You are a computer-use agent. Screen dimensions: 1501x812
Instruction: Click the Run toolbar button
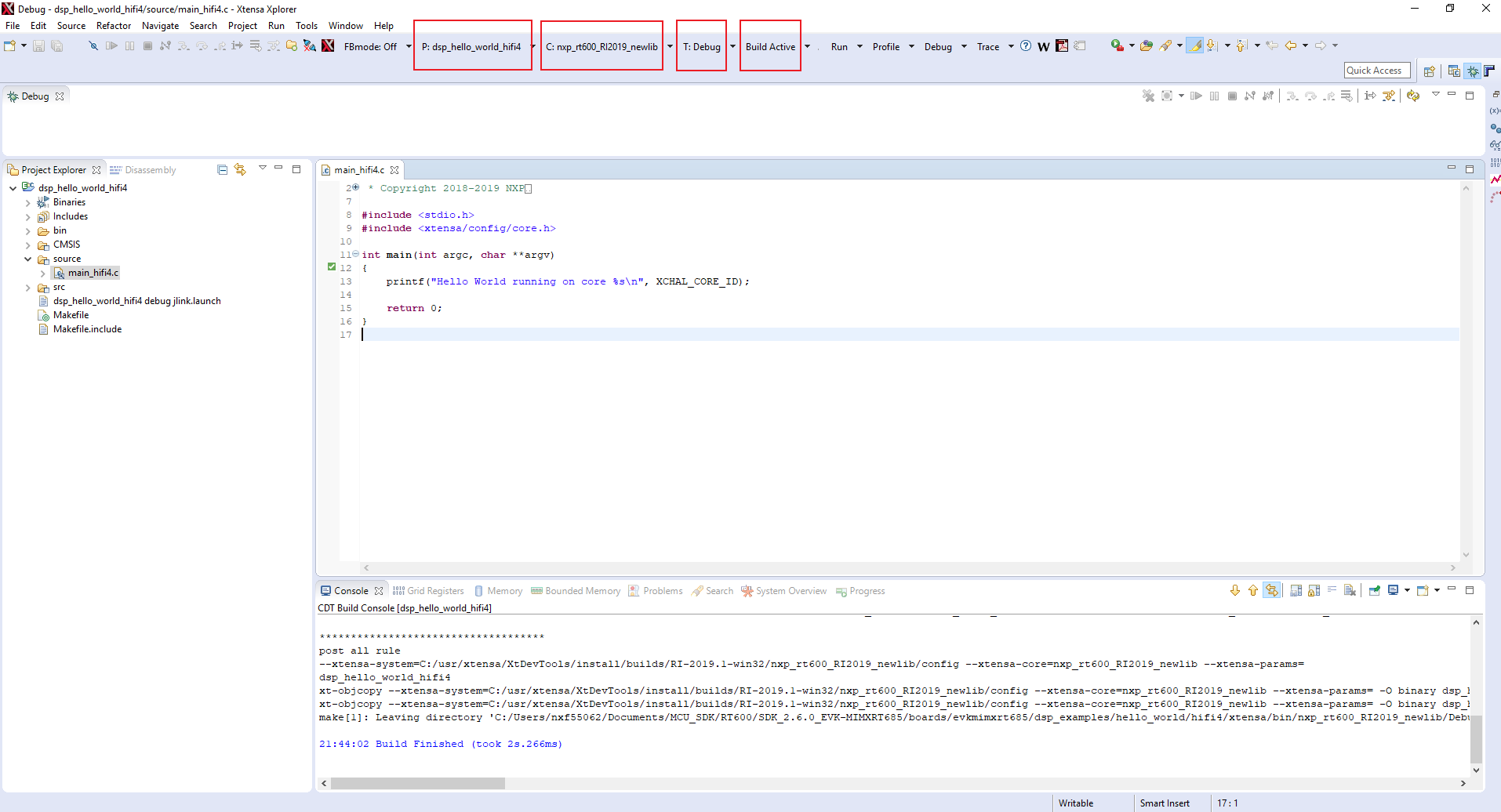pyautogui.click(x=839, y=46)
